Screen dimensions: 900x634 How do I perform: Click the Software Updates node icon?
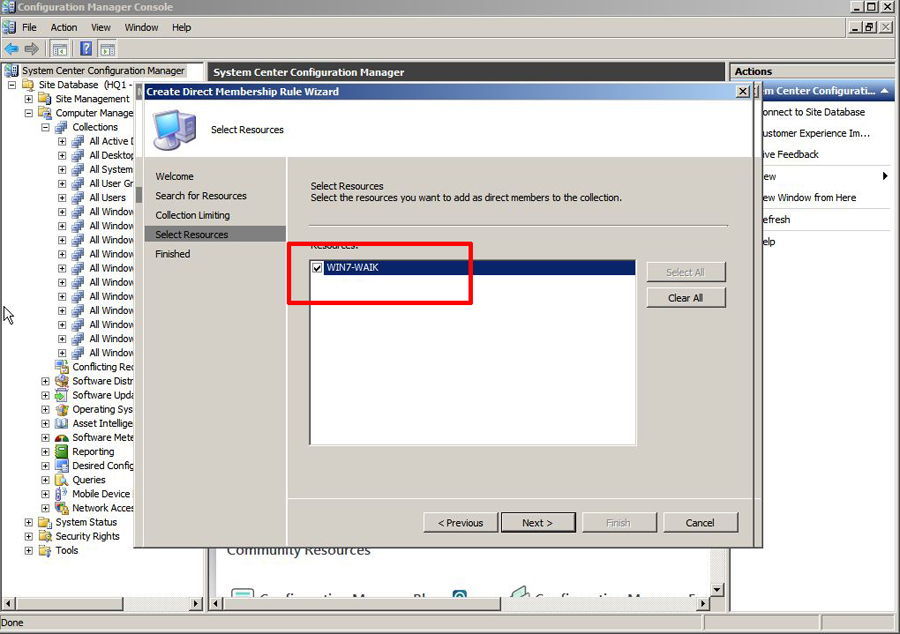click(x=61, y=395)
